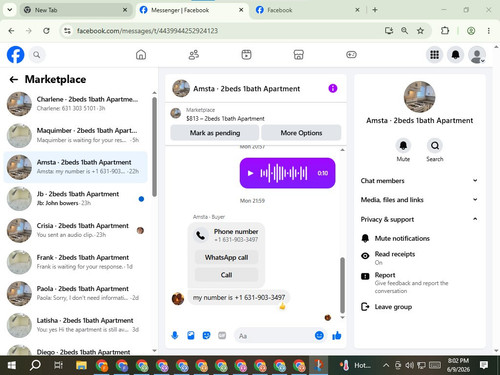Open the Jb unread conversation
The width and height of the screenshot is (500, 375).
[76, 199]
